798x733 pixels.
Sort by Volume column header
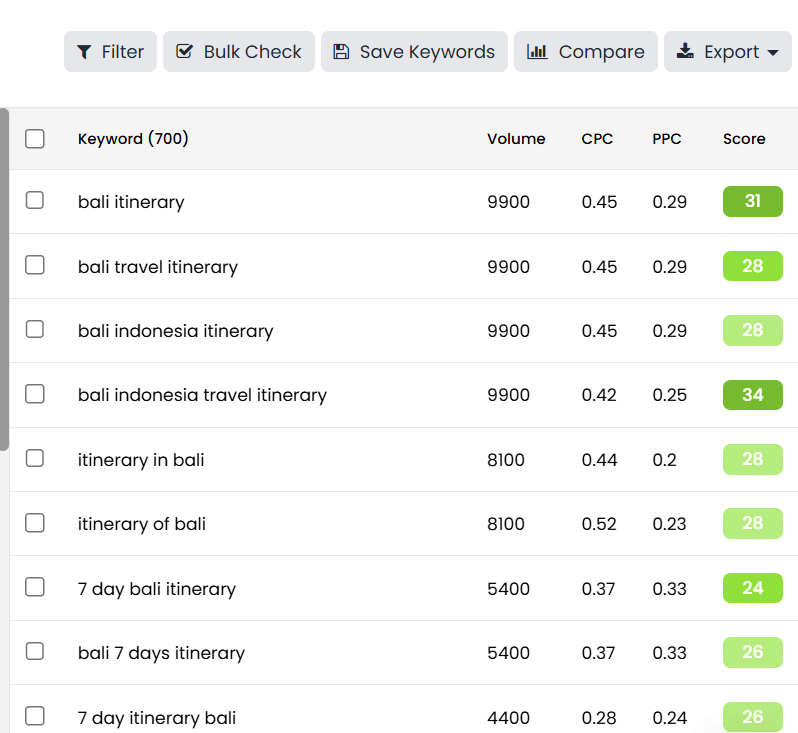coord(516,138)
